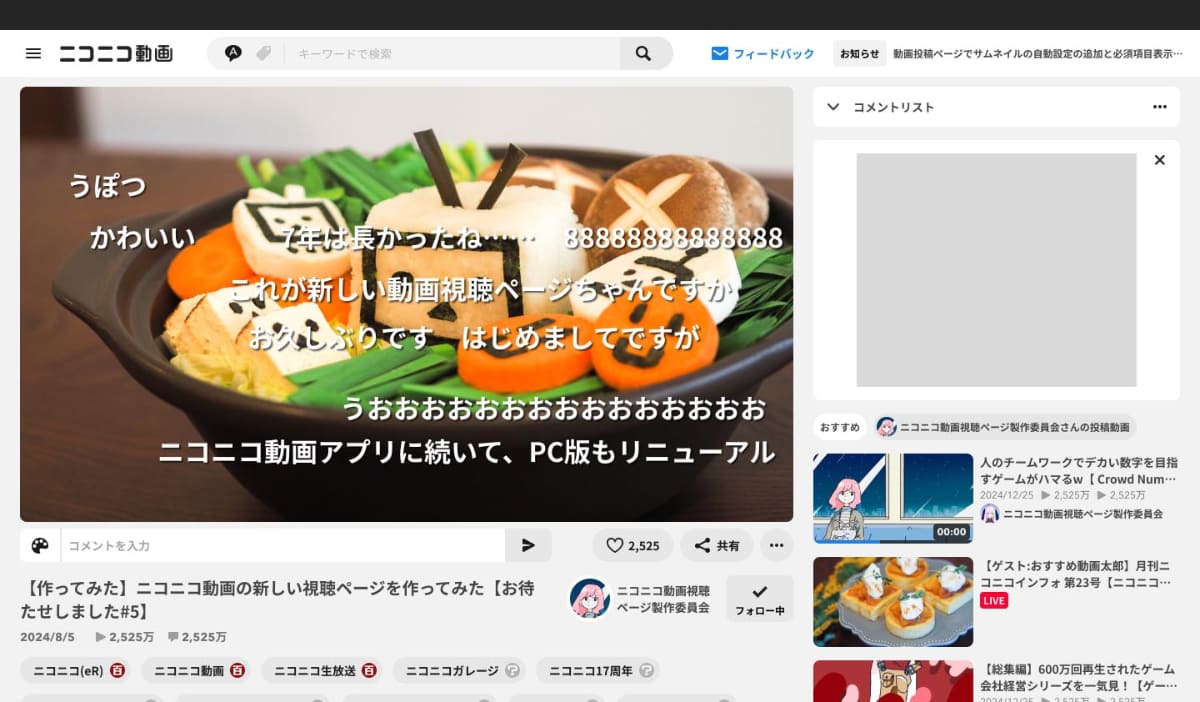The image size is (1200, 702).
Task: Open the ニコニコ生放送 tag
Action: click(x=315, y=671)
